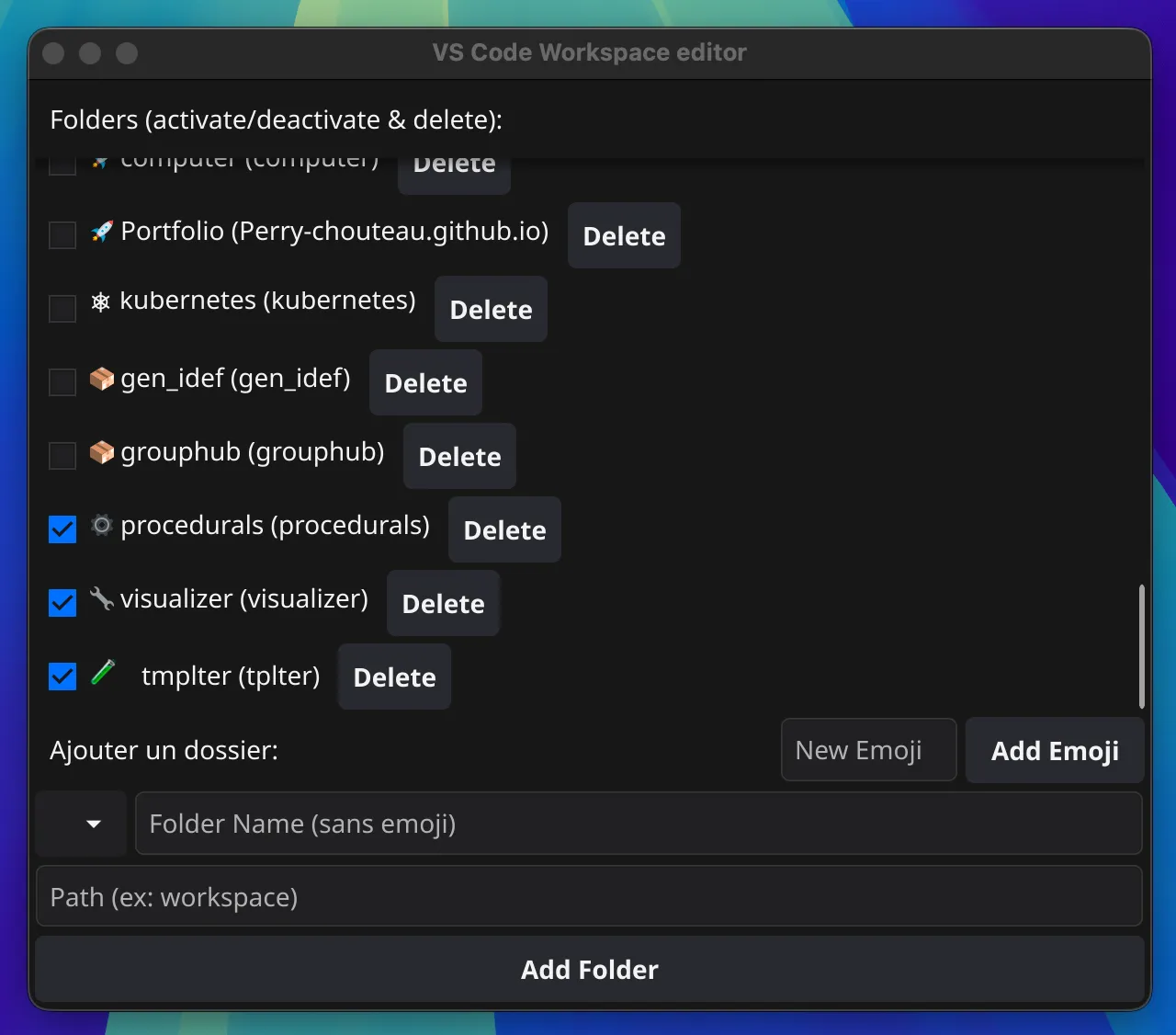Click the folder list vertical scrollbar
Image resolution: width=1176 pixels, height=1035 pixels.
(1141, 646)
